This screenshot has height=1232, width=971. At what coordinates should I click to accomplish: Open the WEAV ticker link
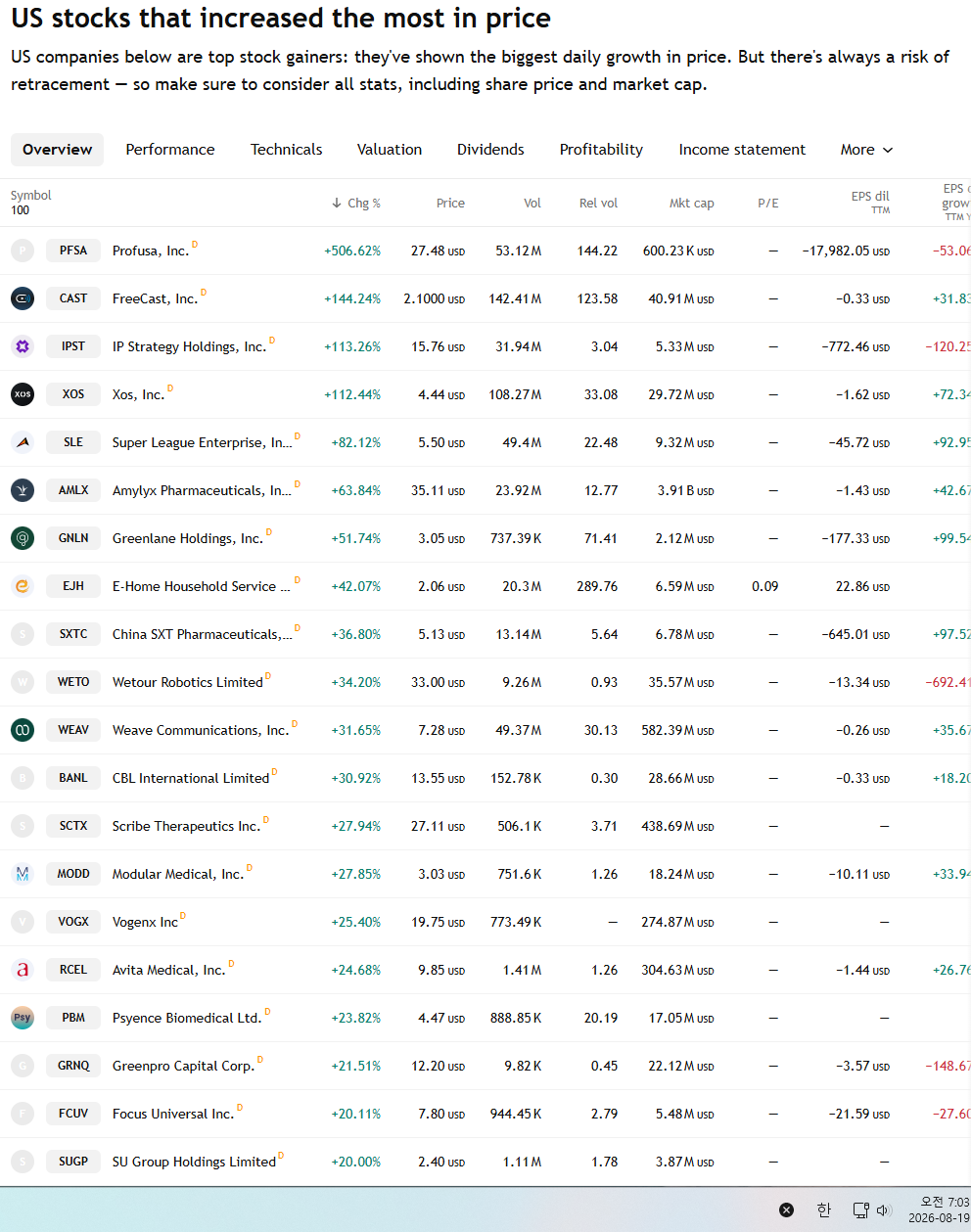click(73, 730)
